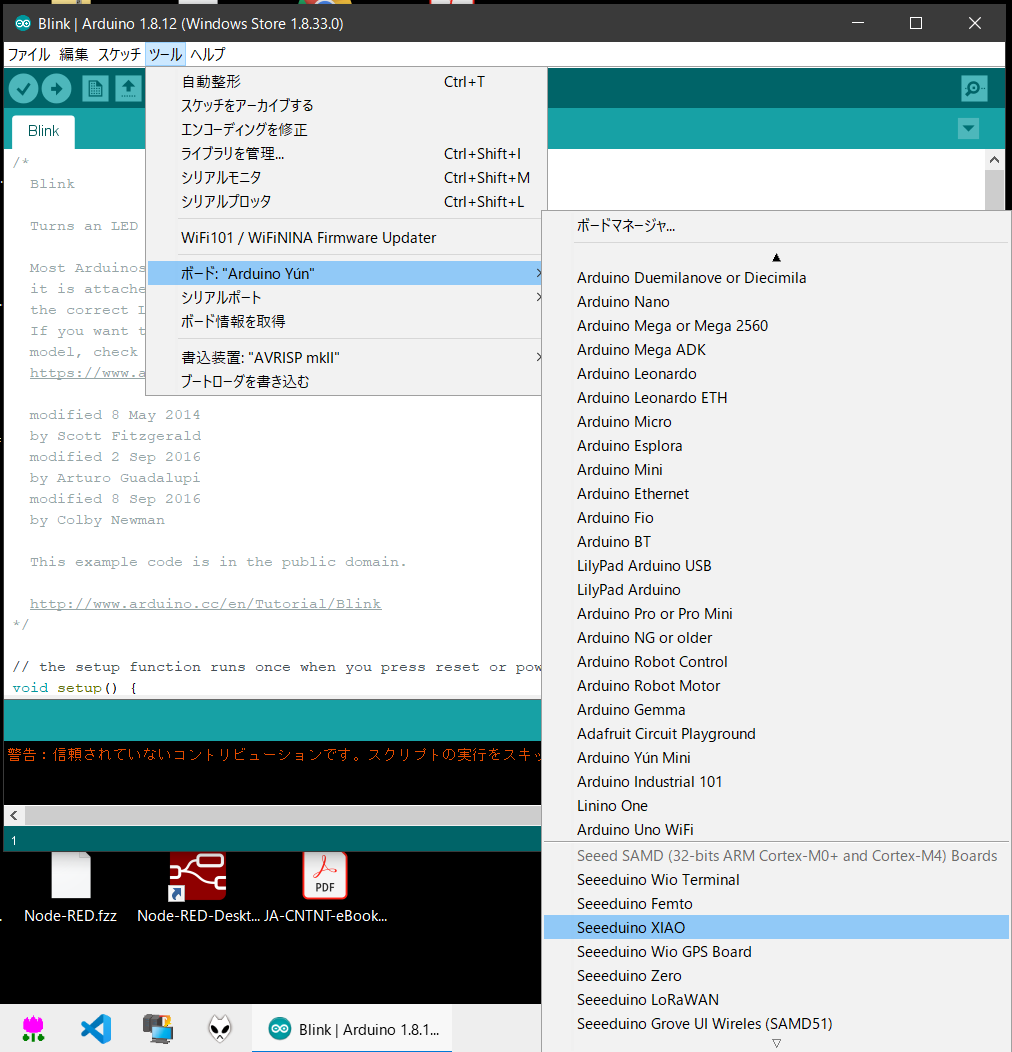Open the tab options dropdown arrow
Viewport: 1012px width, 1052px height.
(x=968, y=128)
